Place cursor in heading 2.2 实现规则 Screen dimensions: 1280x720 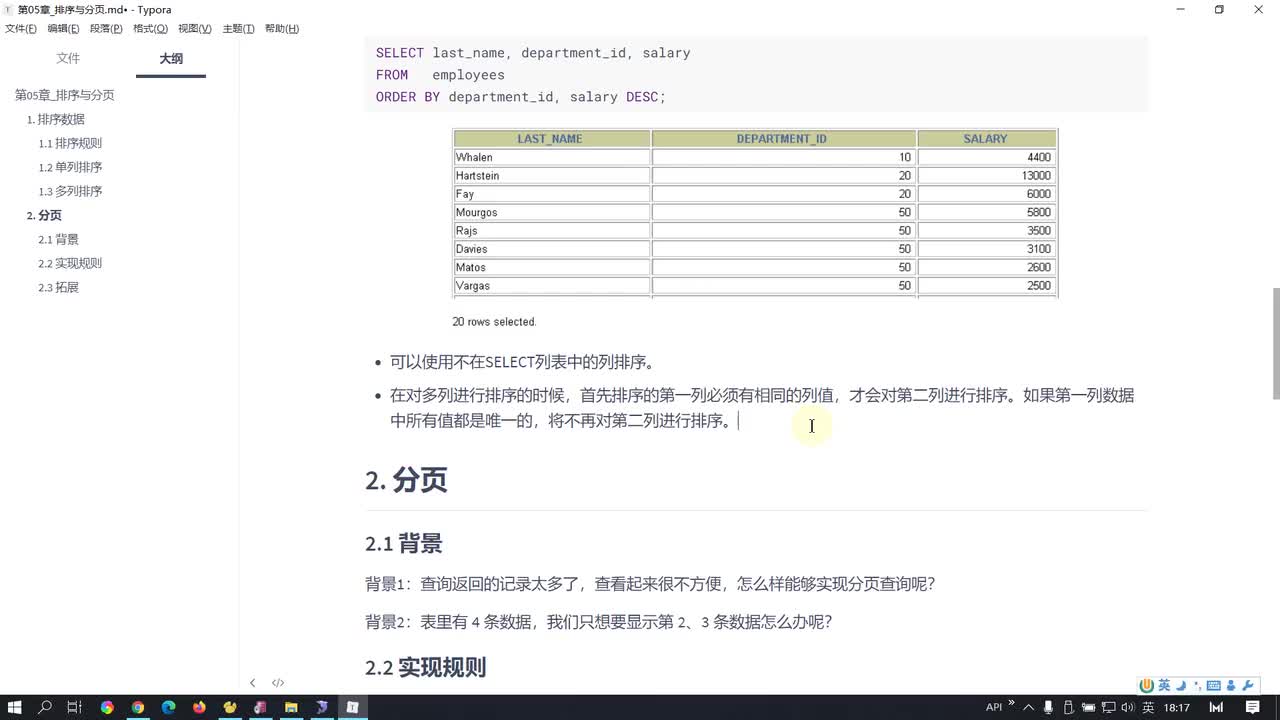click(x=425, y=668)
